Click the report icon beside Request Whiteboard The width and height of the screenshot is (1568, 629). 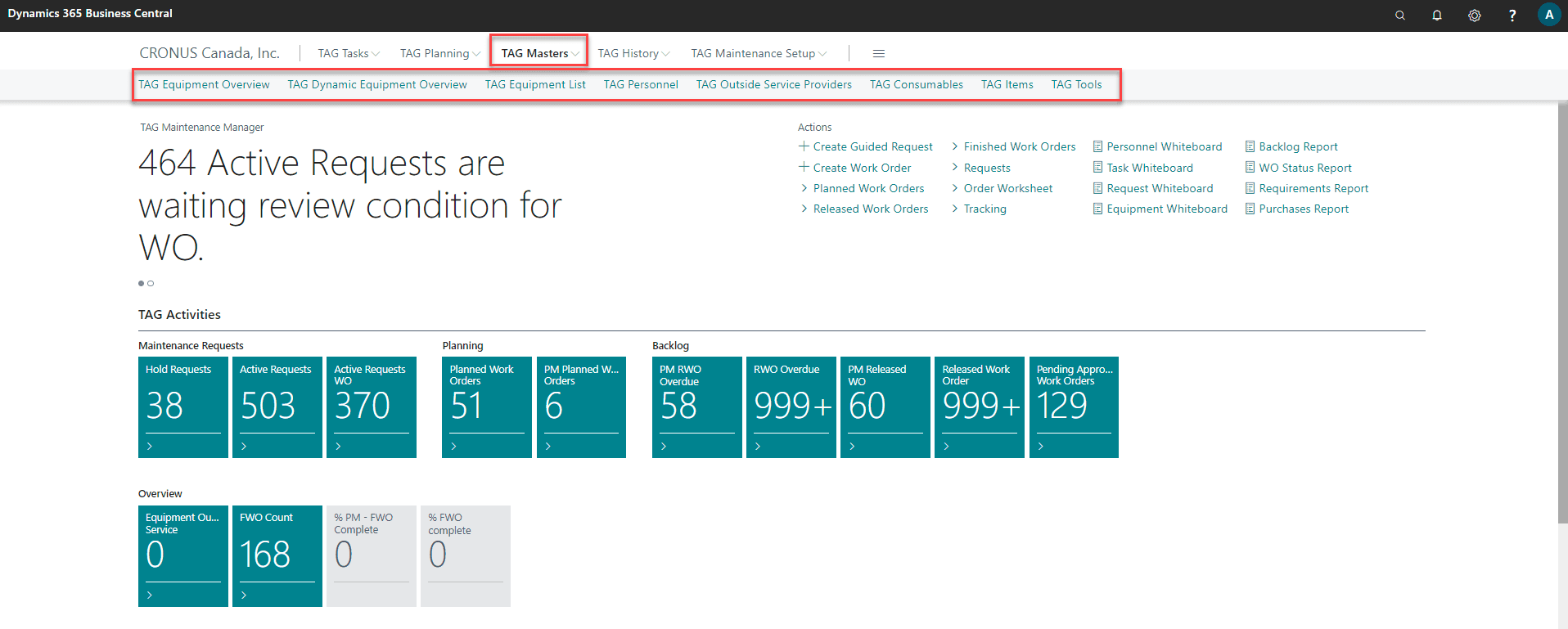pos(1098,188)
